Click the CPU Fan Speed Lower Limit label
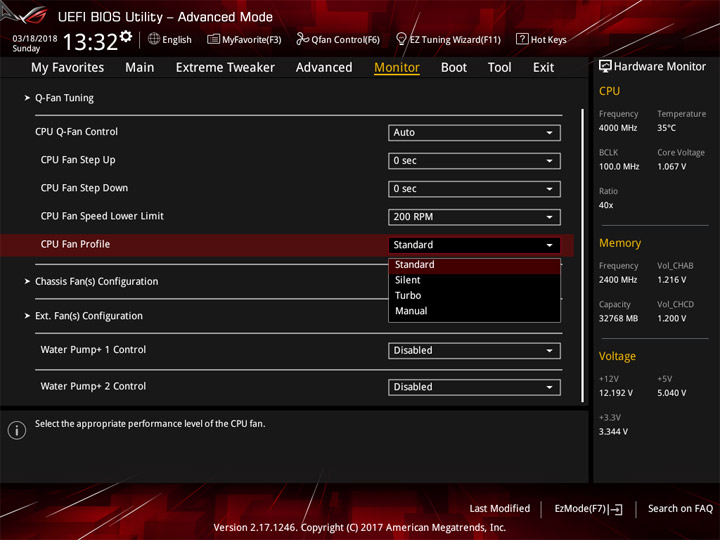720x540 pixels. click(x=102, y=216)
